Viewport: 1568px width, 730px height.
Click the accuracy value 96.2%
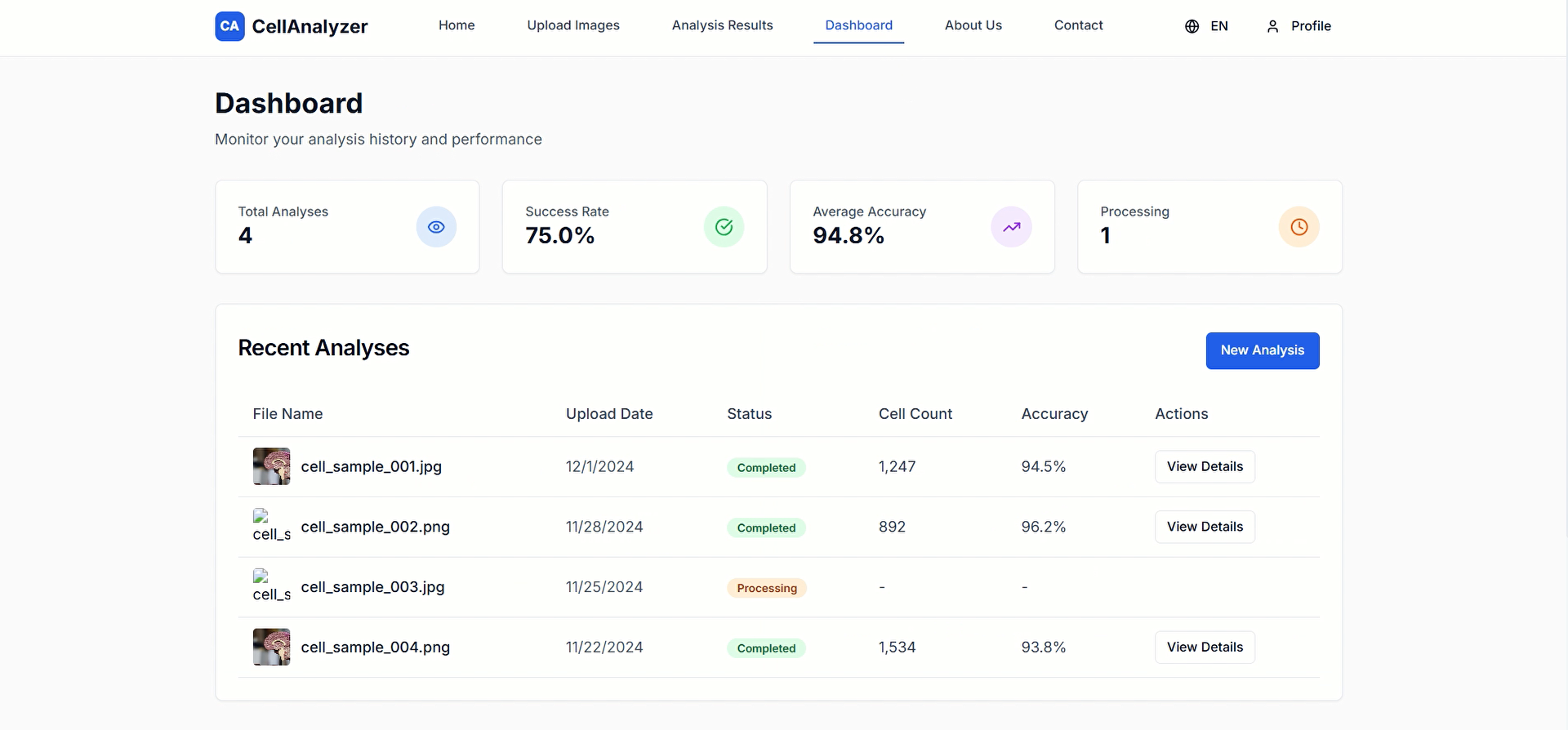[1043, 527]
